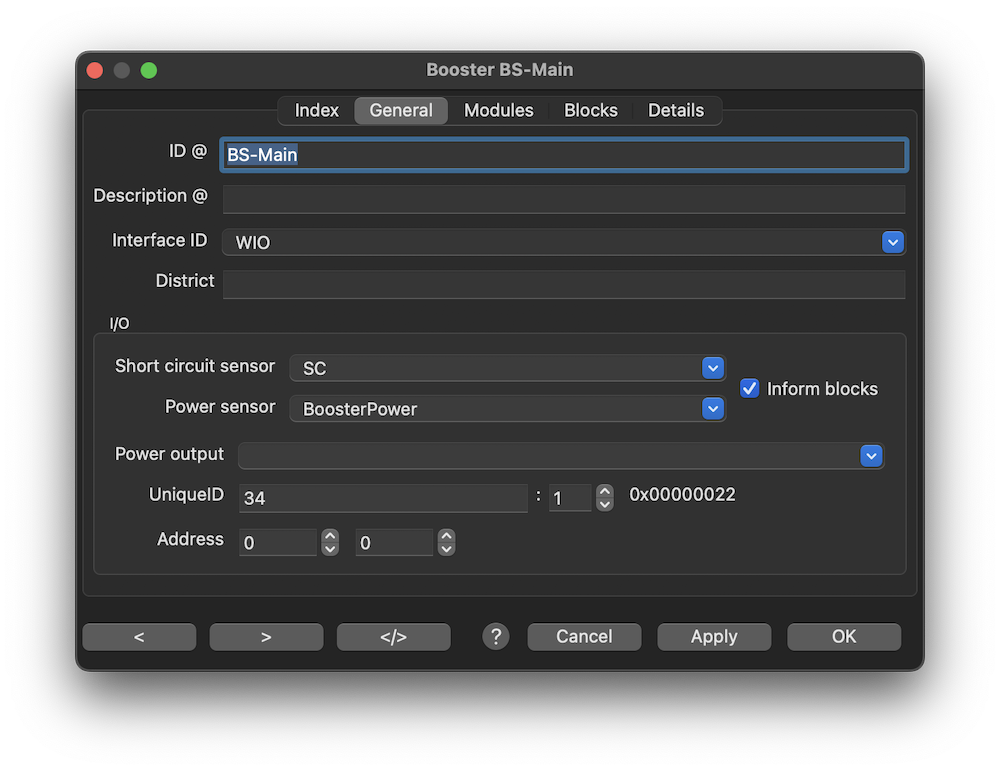Open the XML code view button
This screenshot has width=1000, height=771.
tap(393, 637)
